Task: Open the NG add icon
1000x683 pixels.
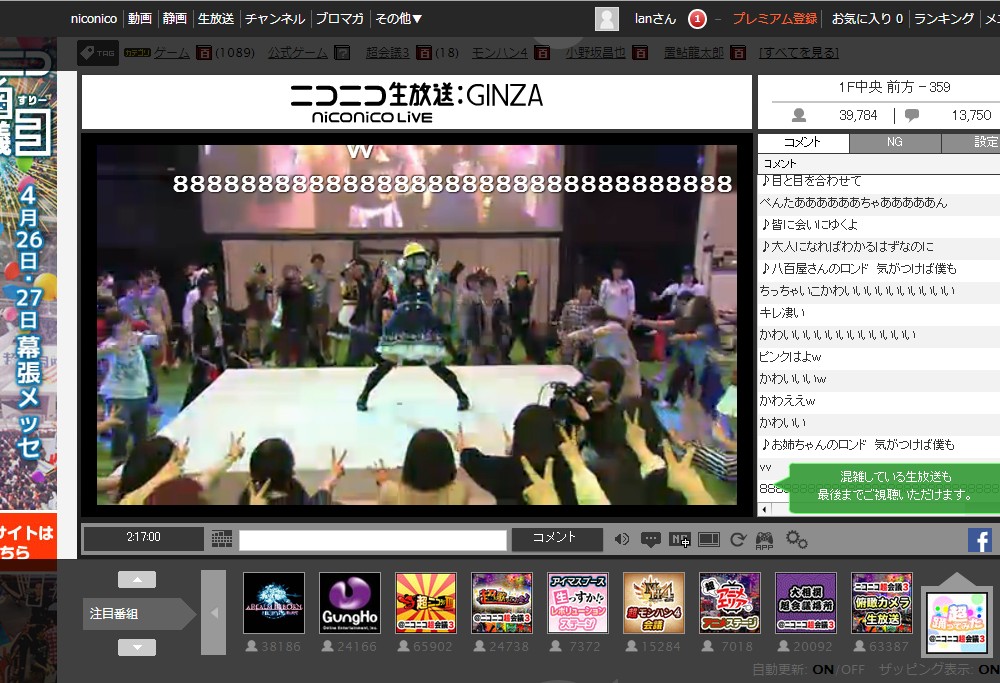Action: [x=680, y=540]
